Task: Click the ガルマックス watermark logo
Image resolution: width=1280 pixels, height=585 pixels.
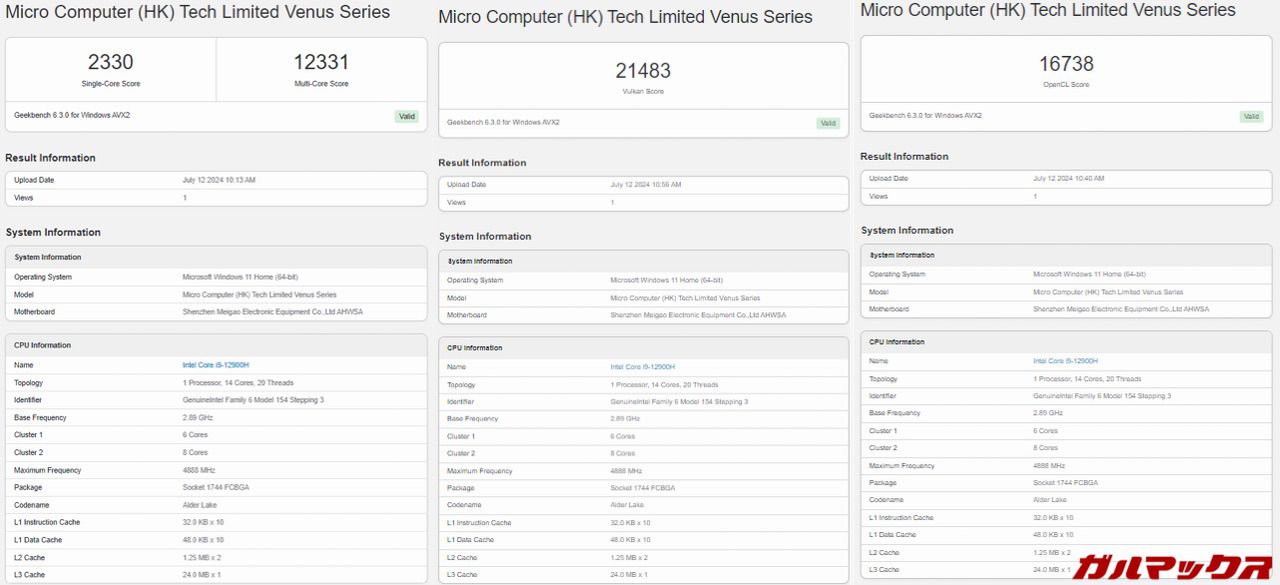Action: tap(1172, 566)
